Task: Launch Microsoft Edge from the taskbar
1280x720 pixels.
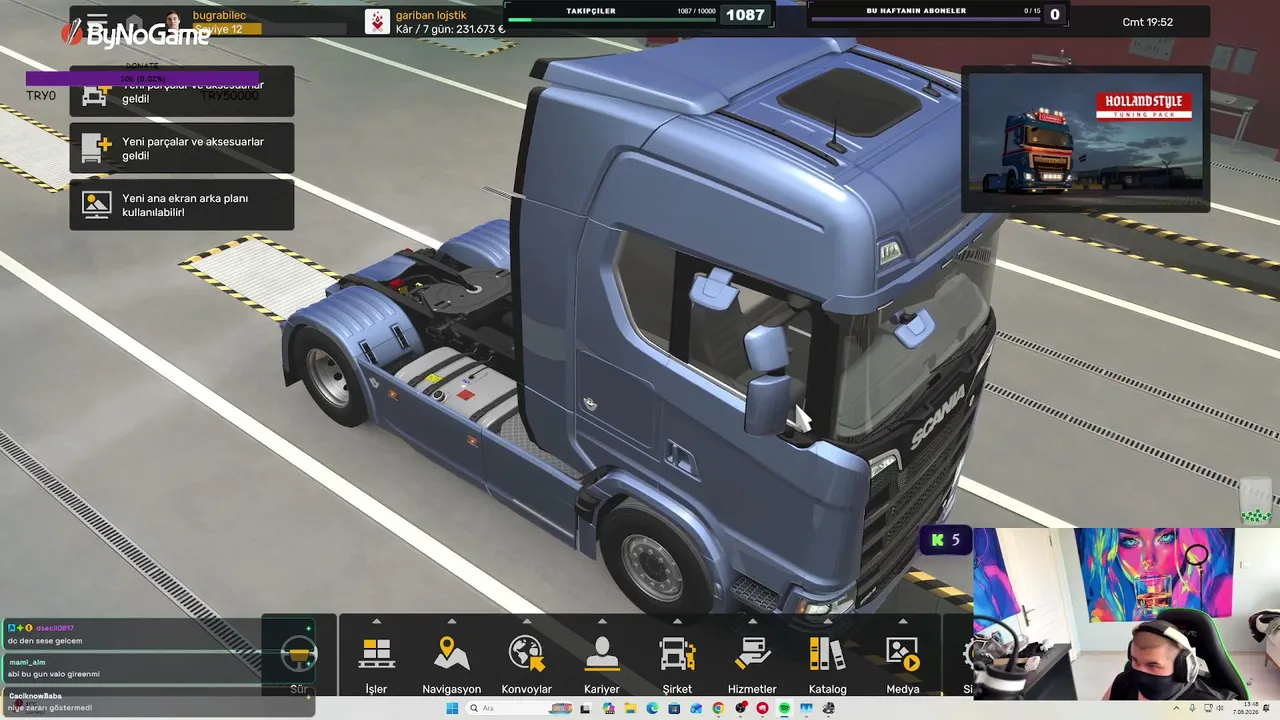Action: tap(652, 708)
